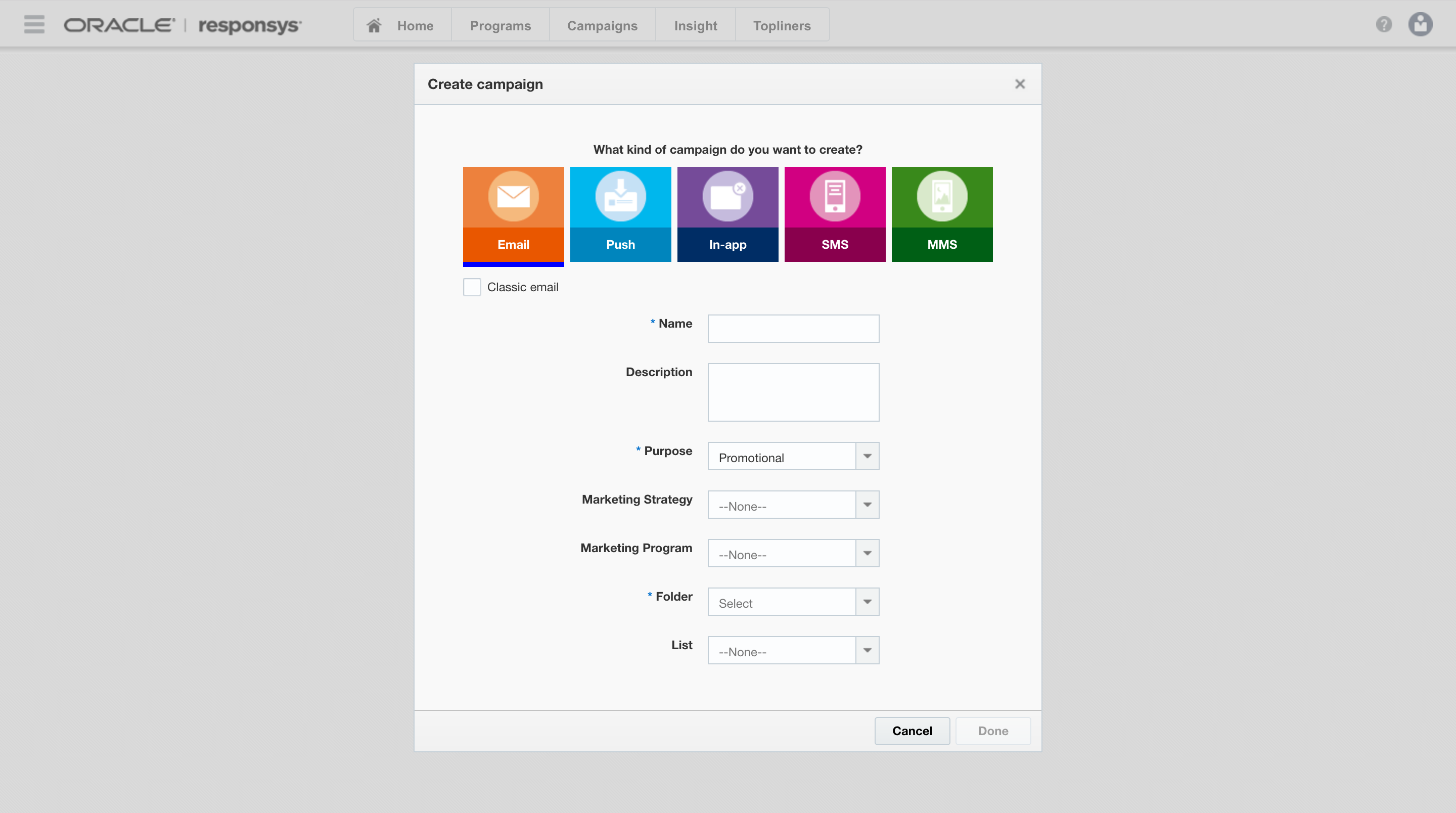The width and height of the screenshot is (1456, 813).
Task: Select the SMS campaign icon
Action: click(x=834, y=214)
